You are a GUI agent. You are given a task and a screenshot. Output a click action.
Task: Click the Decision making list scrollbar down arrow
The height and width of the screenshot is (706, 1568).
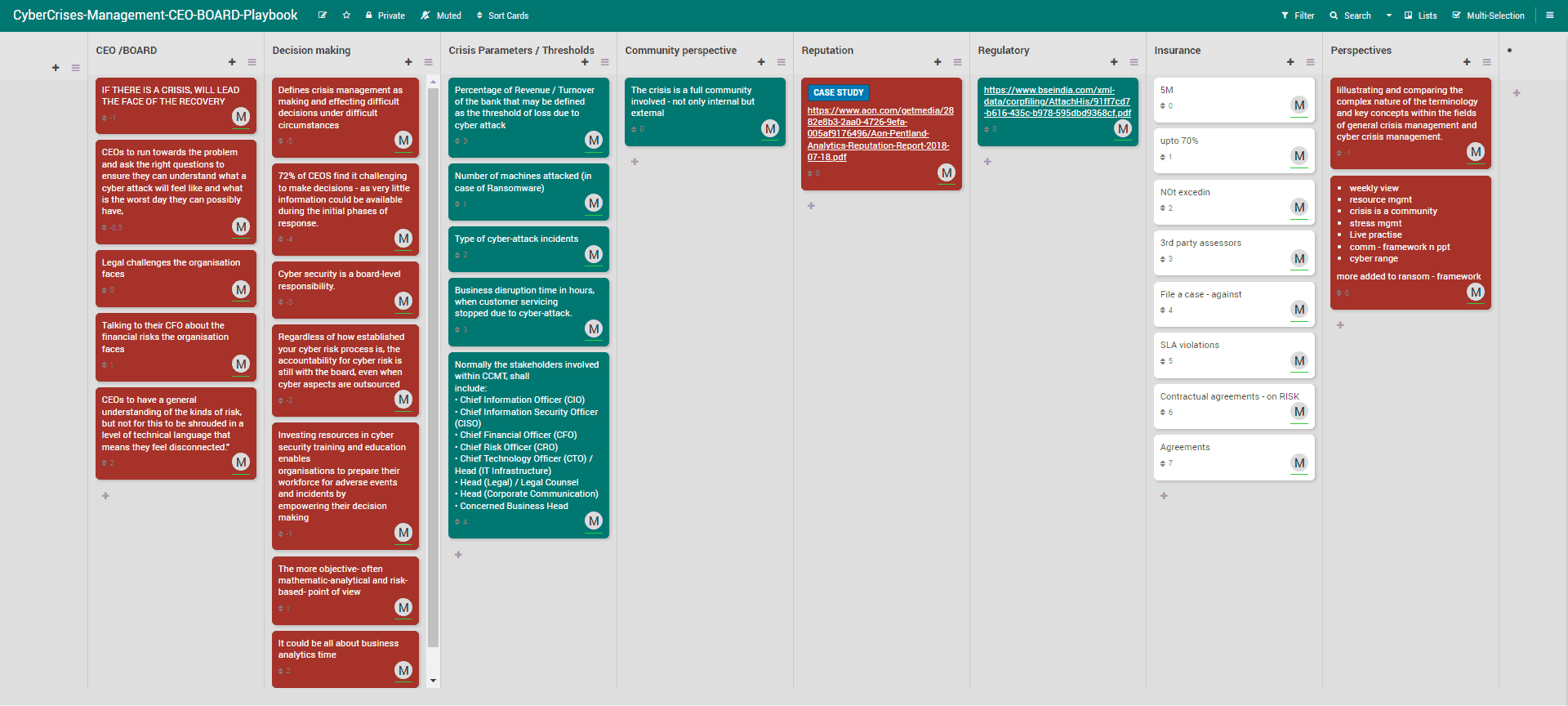pos(433,681)
